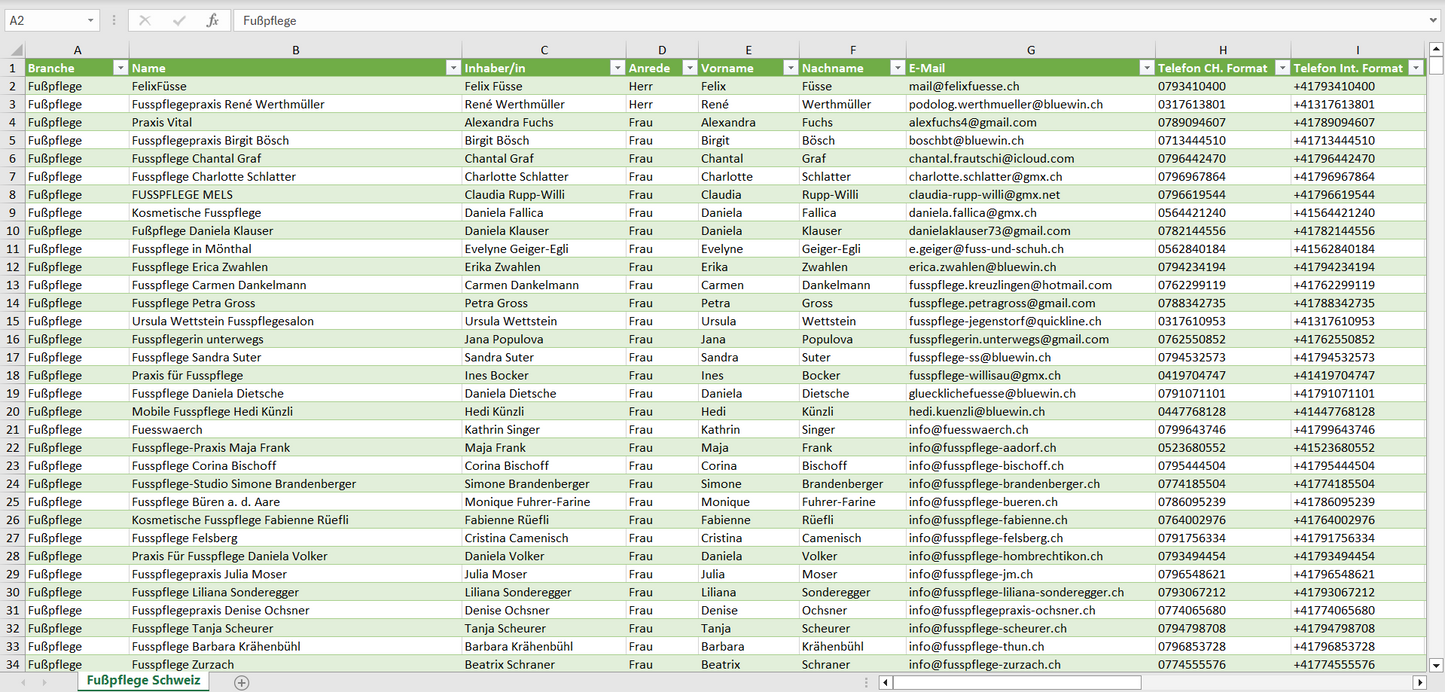Open the Anrede column filter dropdown

coord(689,68)
